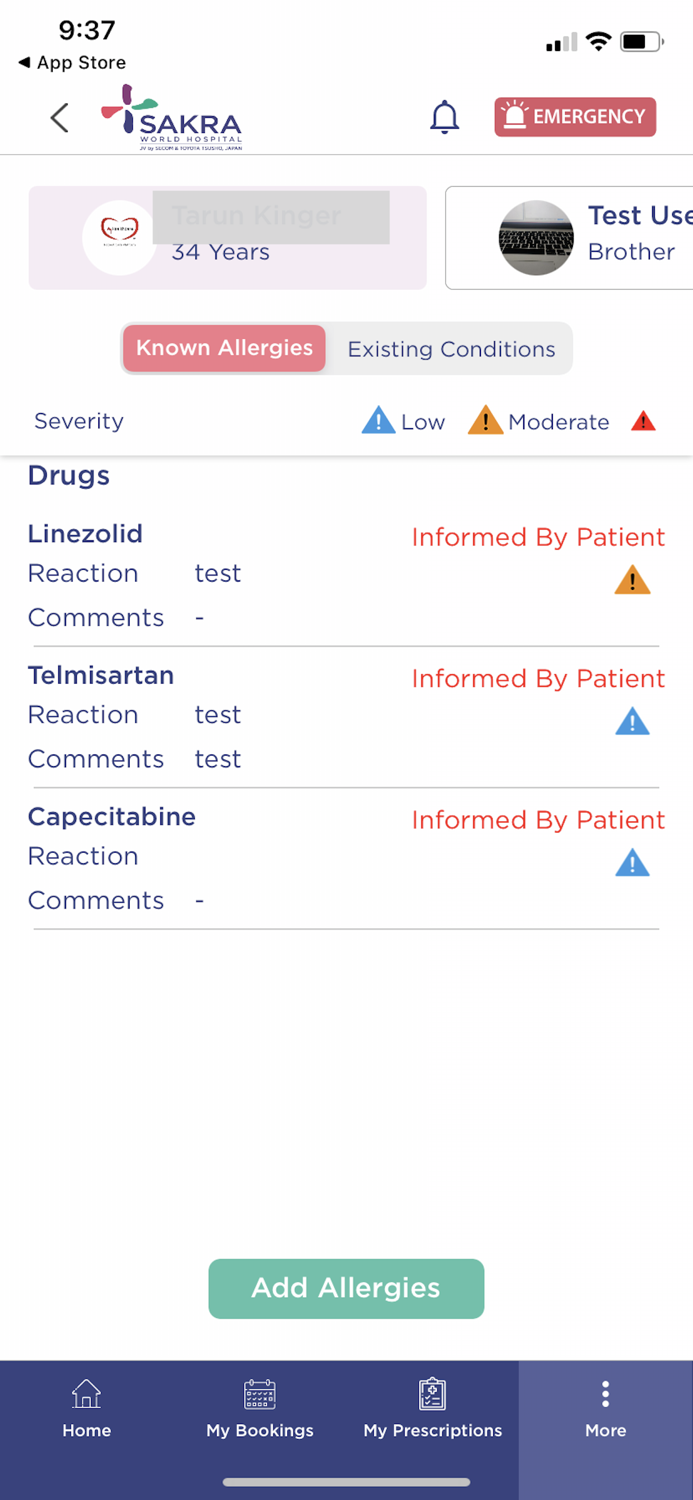The width and height of the screenshot is (693, 1500).
Task: Click the keyboard photo on the Test User card
Action: (536, 237)
